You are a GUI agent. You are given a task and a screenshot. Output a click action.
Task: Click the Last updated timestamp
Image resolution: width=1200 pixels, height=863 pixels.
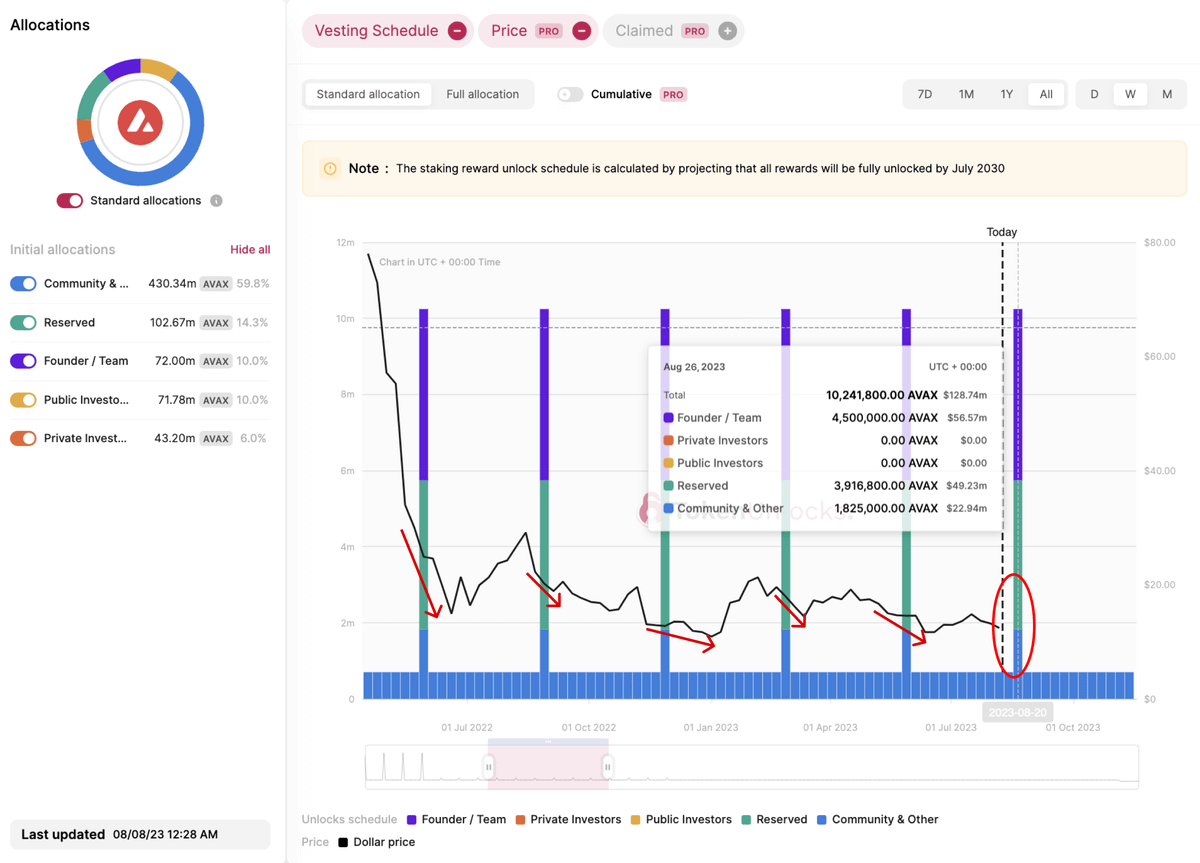[165, 835]
